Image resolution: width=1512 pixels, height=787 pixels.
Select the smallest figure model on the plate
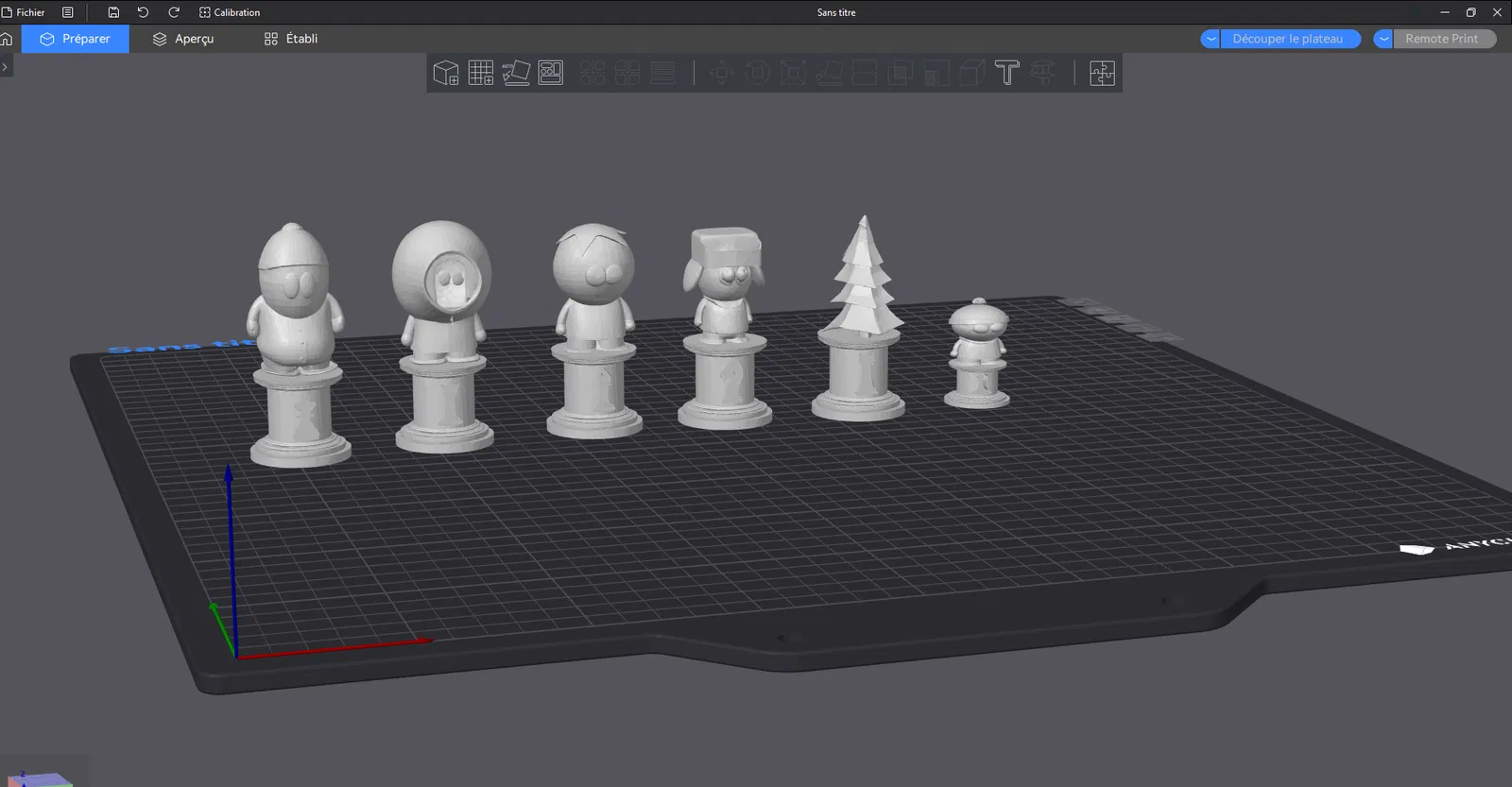point(978,352)
